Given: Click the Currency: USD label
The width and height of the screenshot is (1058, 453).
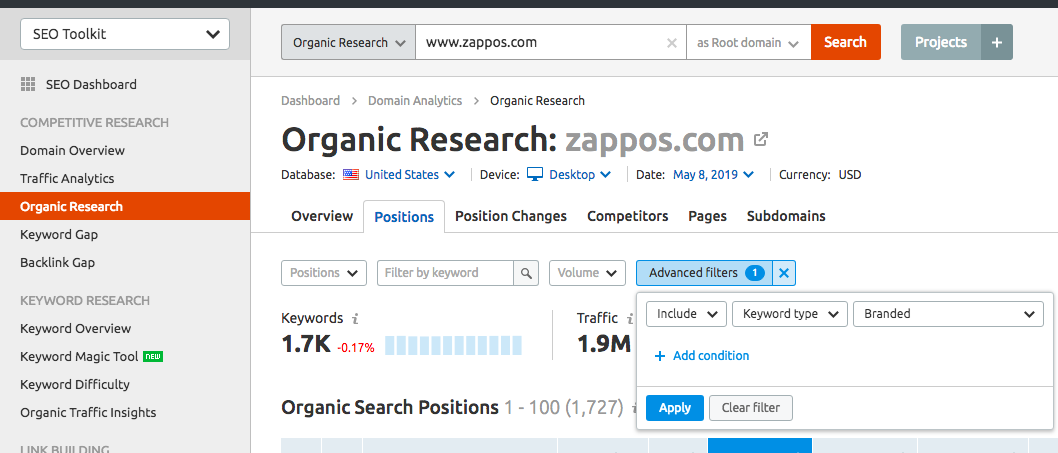Looking at the screenshot, I should point(820,174).
